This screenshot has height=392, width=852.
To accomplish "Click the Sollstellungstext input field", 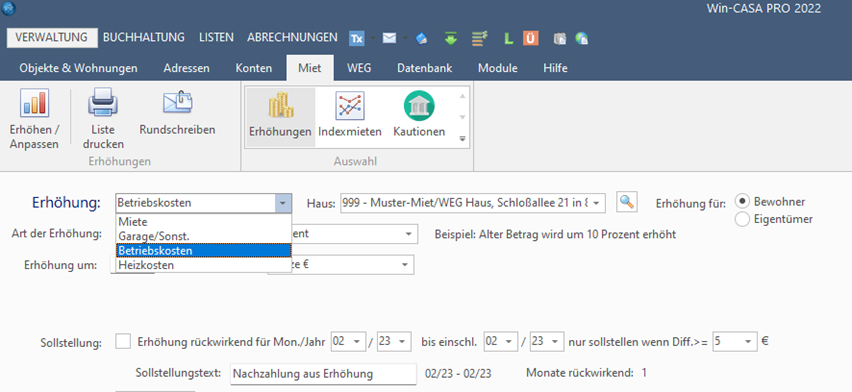I will [323, 374].
